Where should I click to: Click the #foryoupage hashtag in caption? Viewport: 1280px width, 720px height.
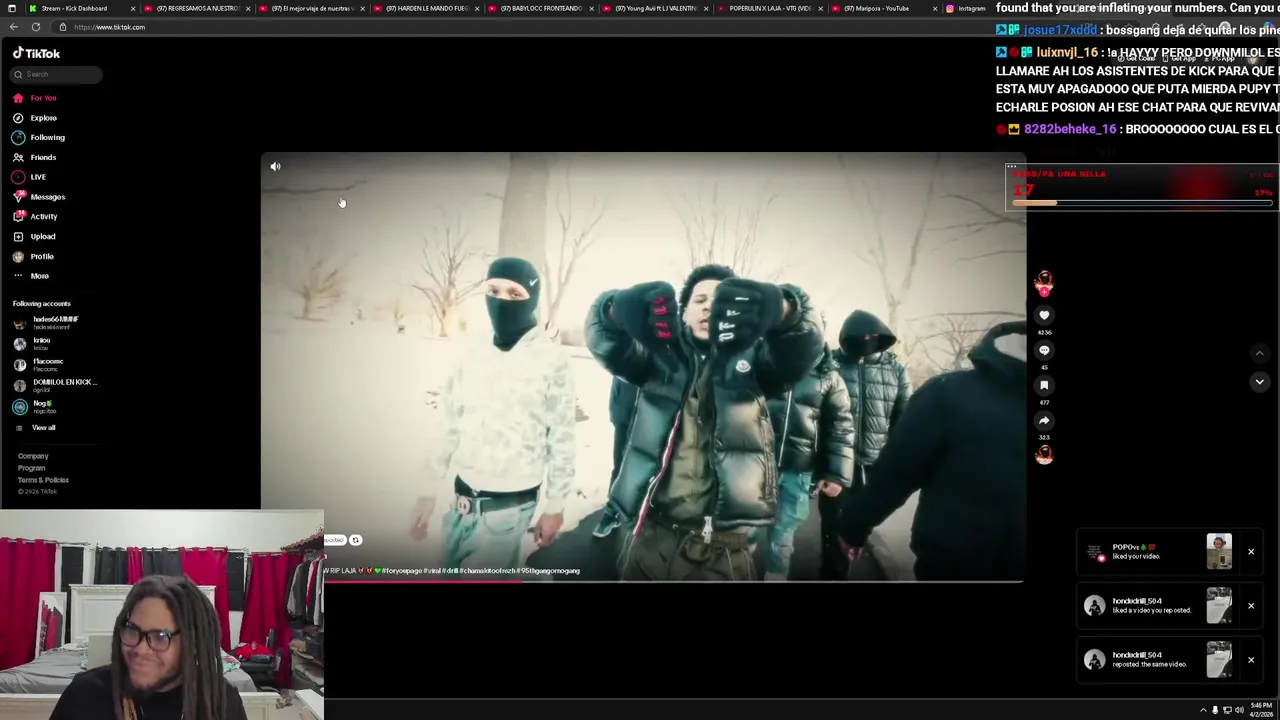402,571
